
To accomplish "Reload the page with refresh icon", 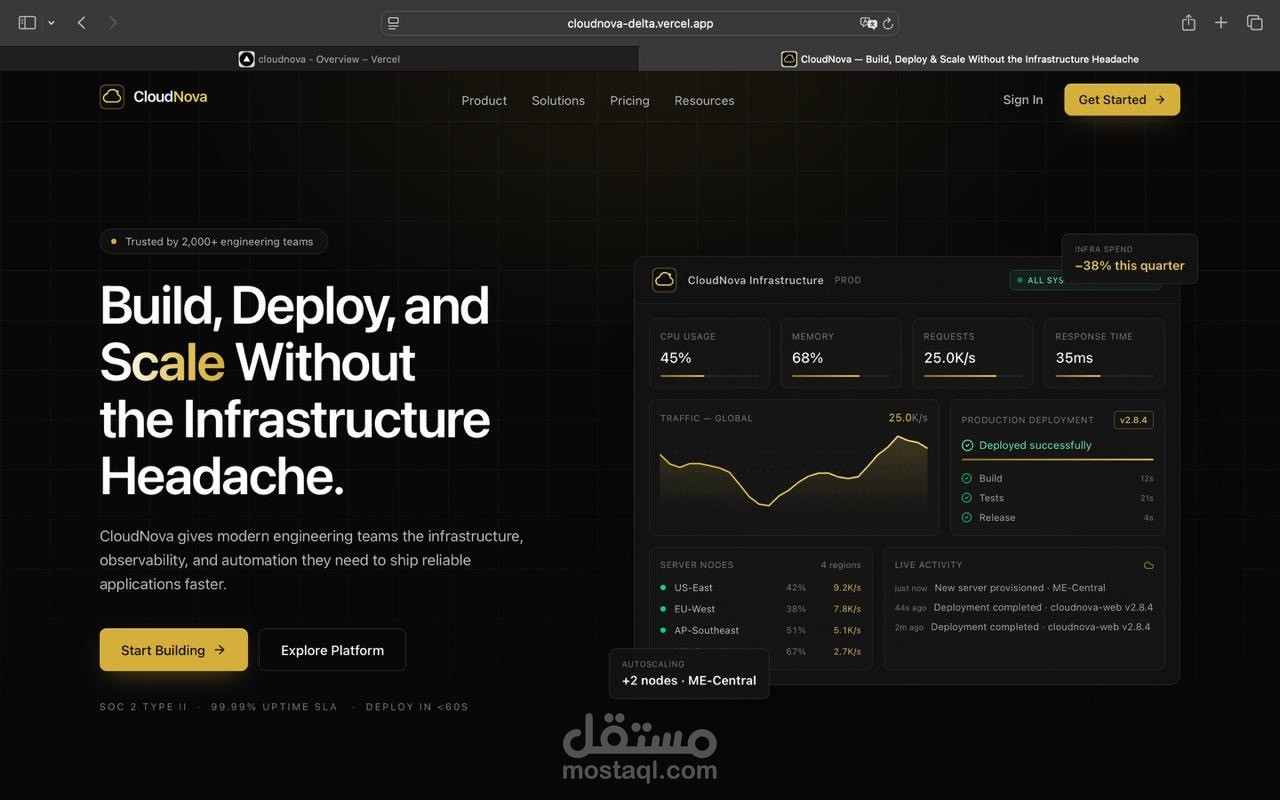I will 887,23.
